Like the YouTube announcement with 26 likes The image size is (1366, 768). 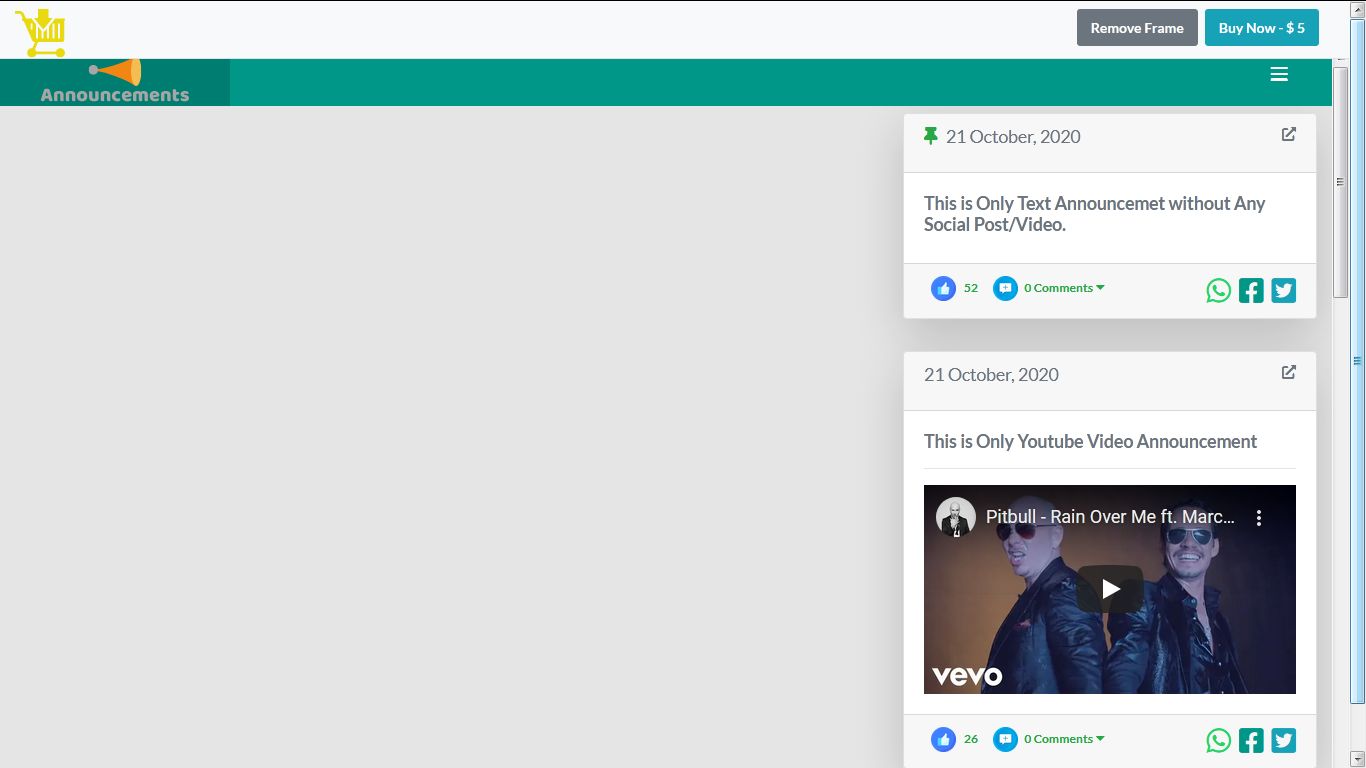[943, 739]
